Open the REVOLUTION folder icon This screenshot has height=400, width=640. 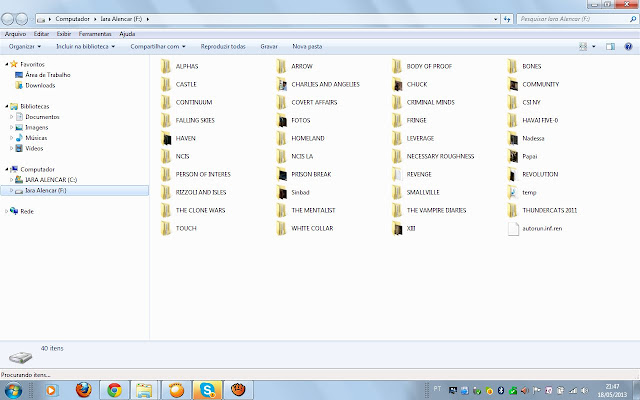(513, 174)
